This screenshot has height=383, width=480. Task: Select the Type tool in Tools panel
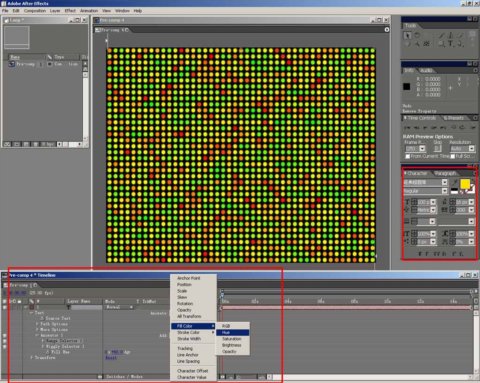(451, 44)
